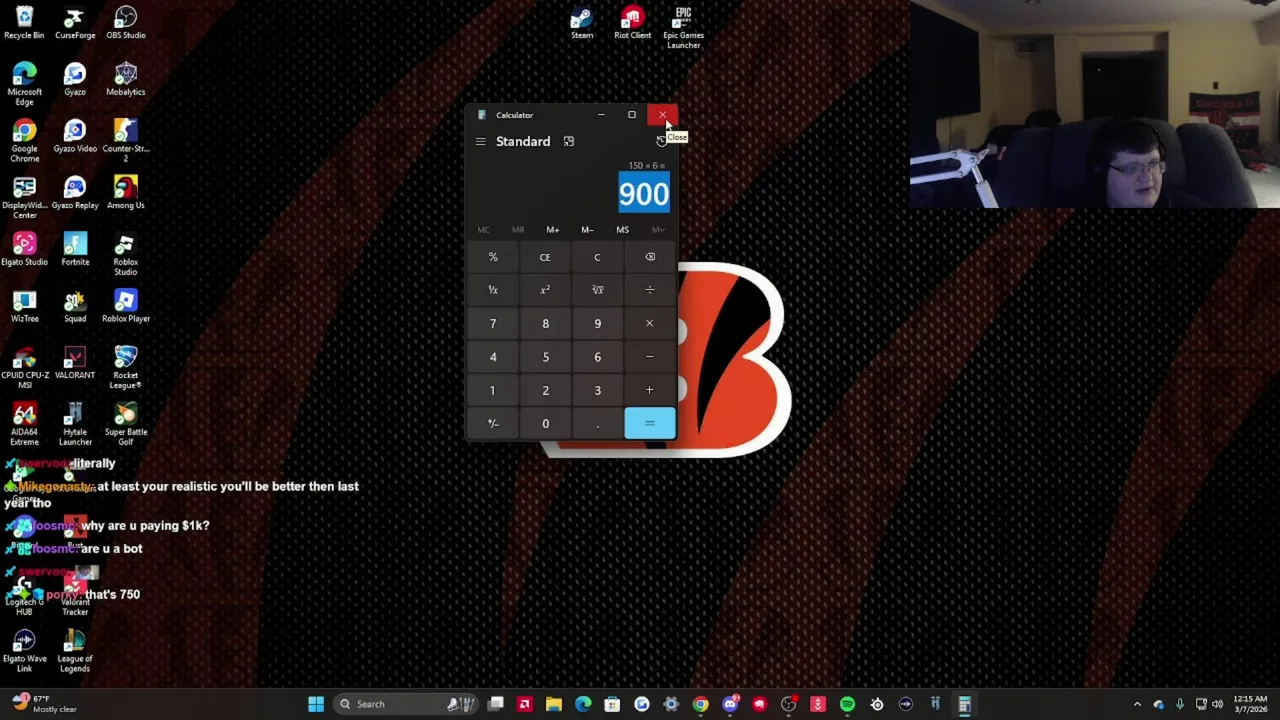
Task: Click the backspace key in Calculator
Action: [650, 257]
